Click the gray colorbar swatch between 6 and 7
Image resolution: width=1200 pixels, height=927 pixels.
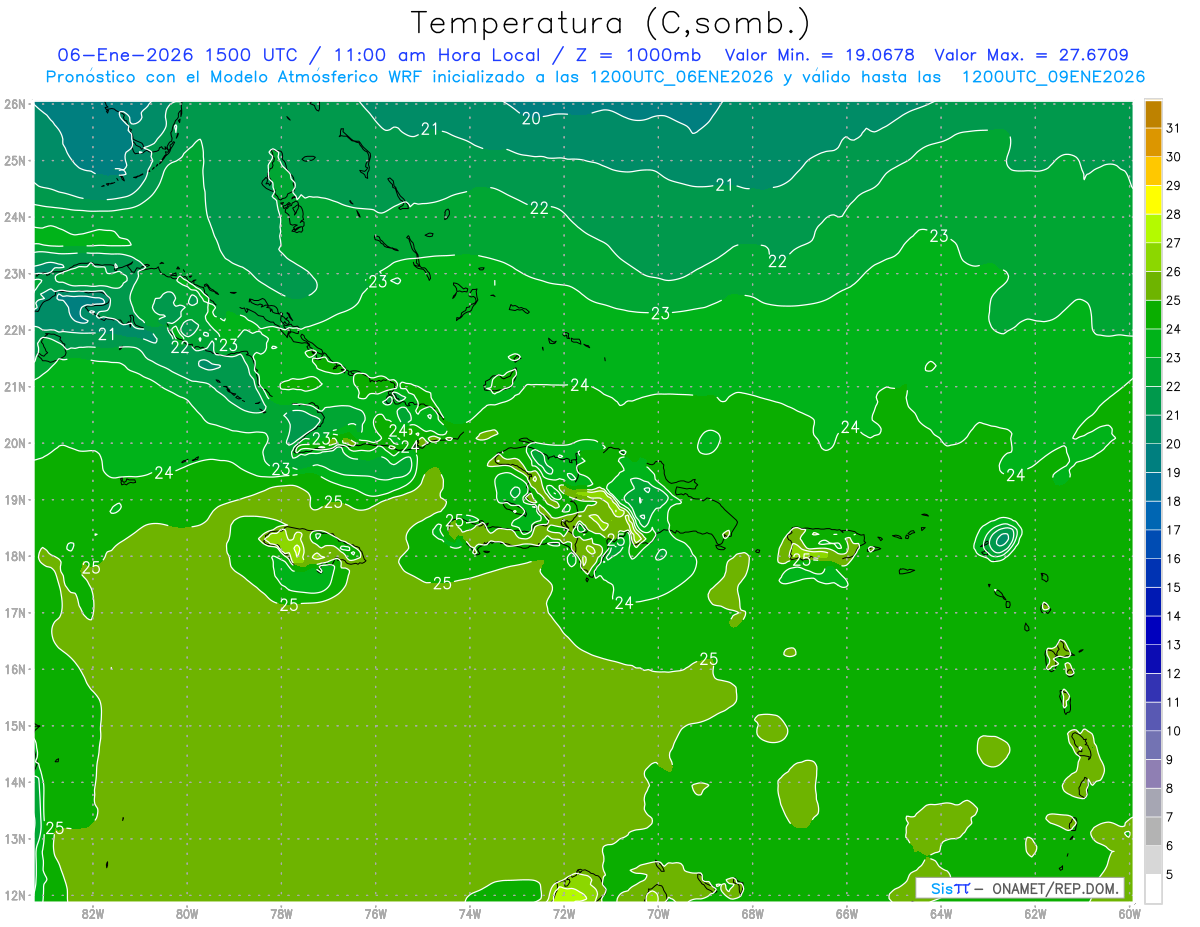[1153, 831]
